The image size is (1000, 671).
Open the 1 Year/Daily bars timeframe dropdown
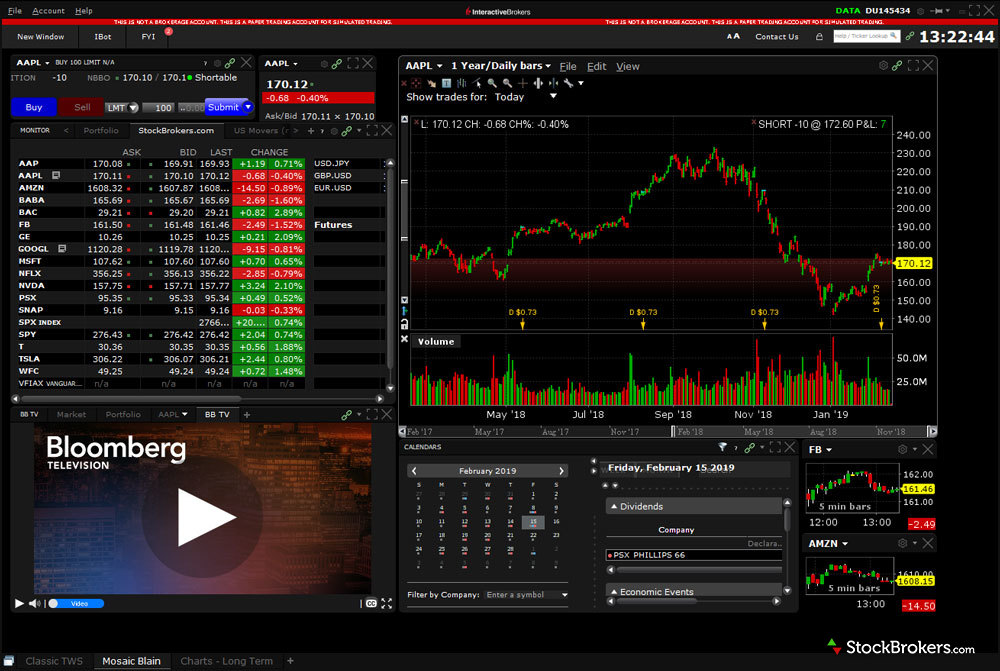point(501,66)
